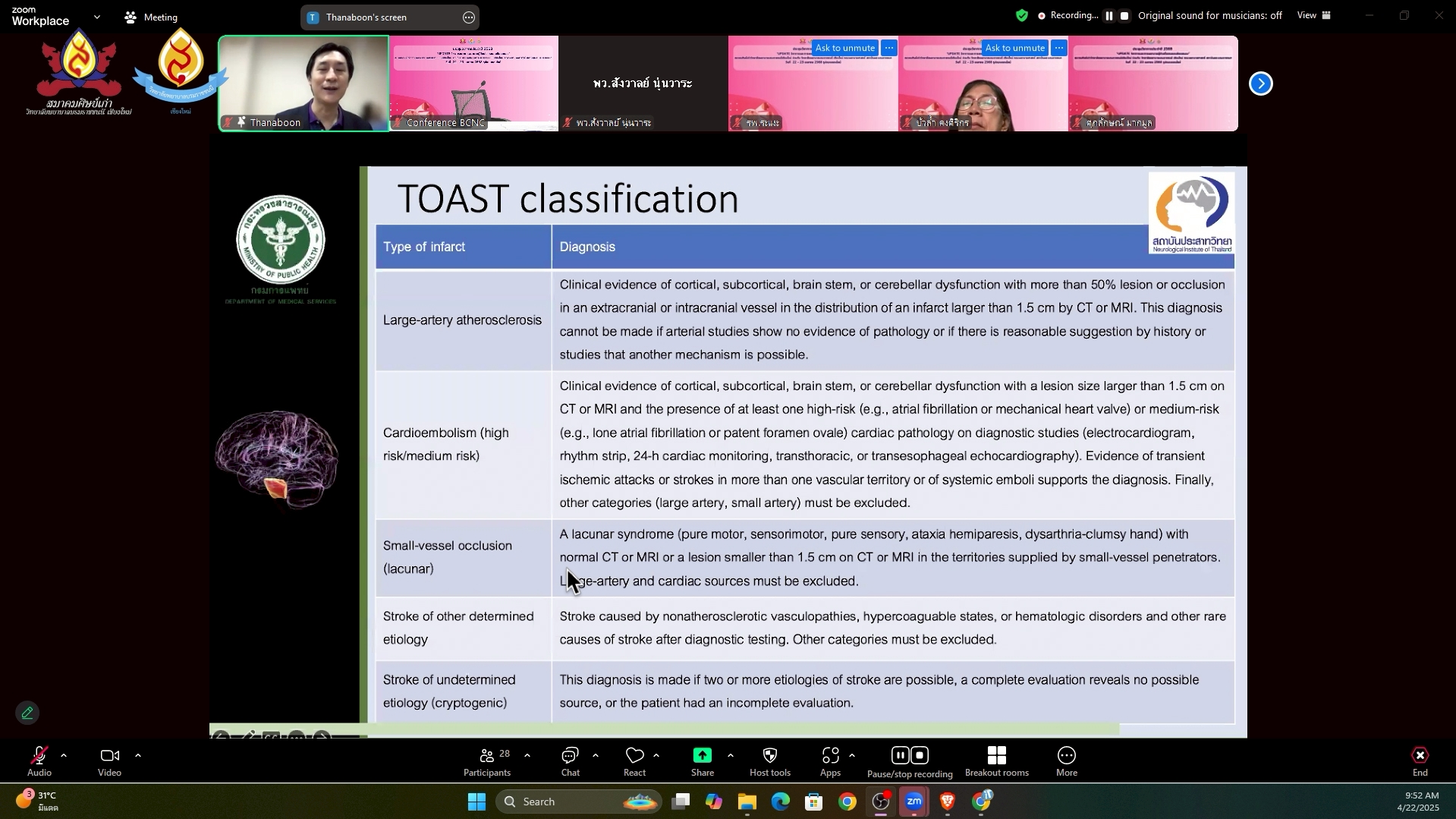Viewport: 1456px width, 819px height.
Task: Click the End meeting button
Action: tap(1420, 761)
